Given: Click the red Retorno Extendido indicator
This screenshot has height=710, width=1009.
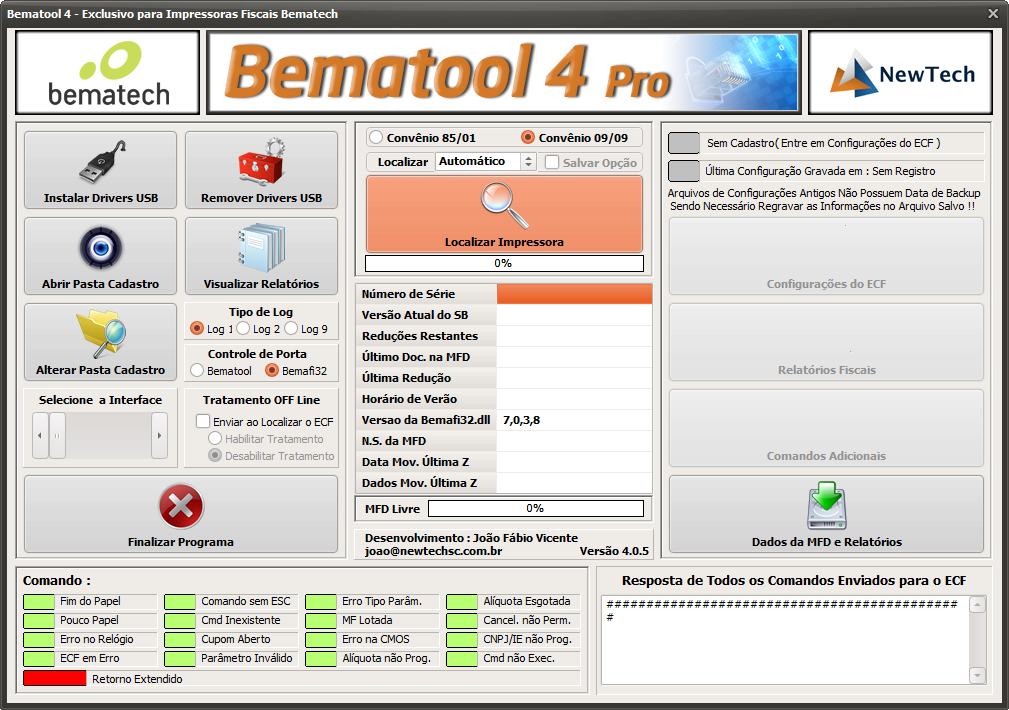Looking at the screenshot, I should tap(55, 678).
